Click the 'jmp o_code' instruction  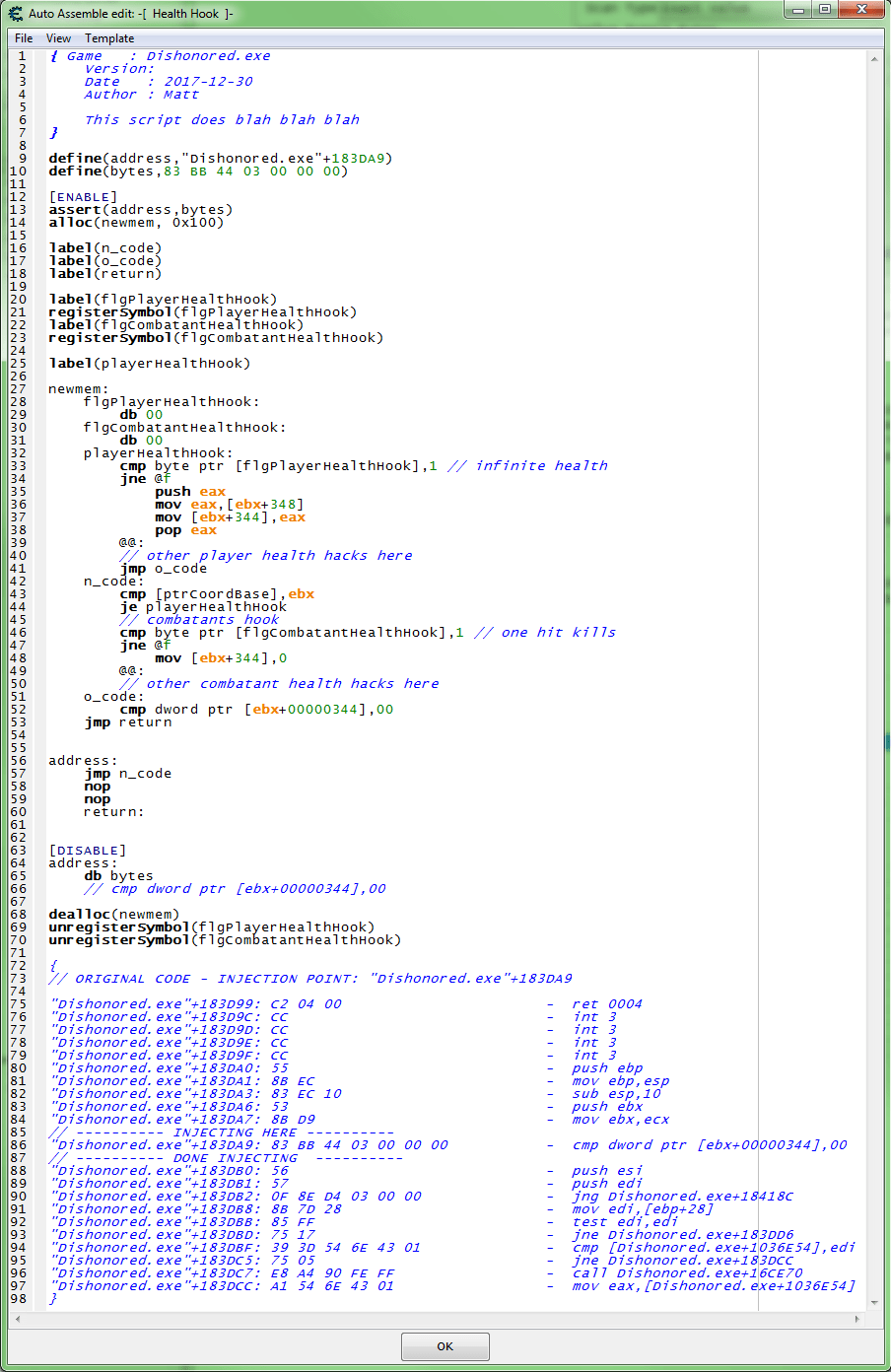(x=164, y=569)
